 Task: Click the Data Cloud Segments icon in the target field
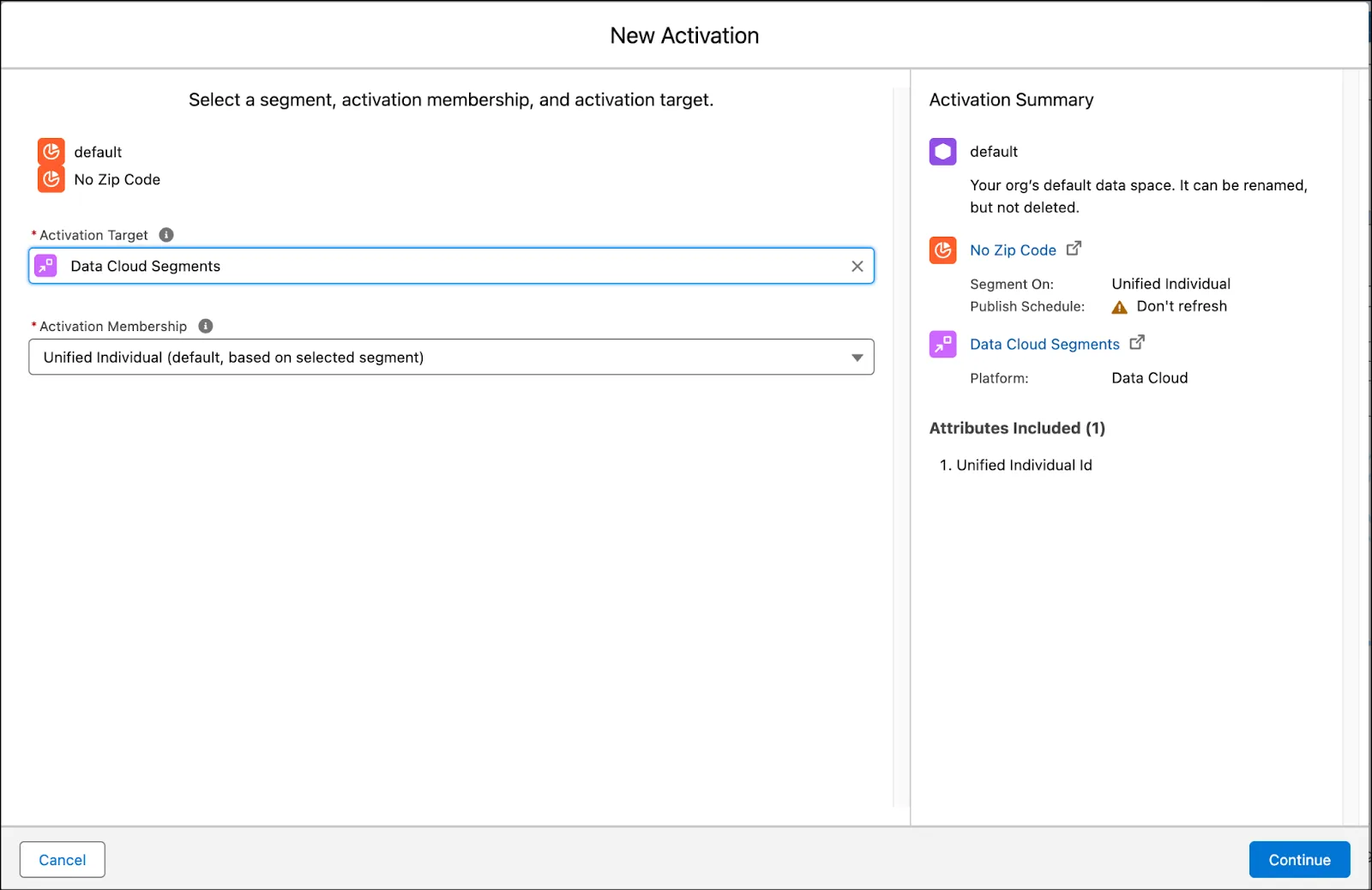tap(45, 266)
